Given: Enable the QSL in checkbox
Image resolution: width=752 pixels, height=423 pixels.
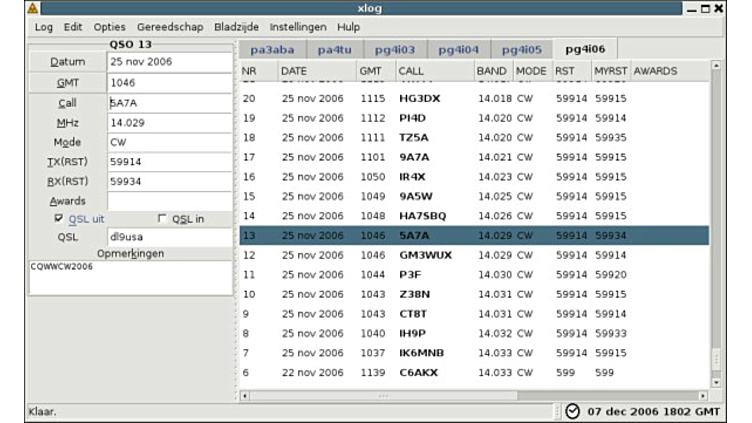Looking at the screenshot, I should tap(163, 219).
